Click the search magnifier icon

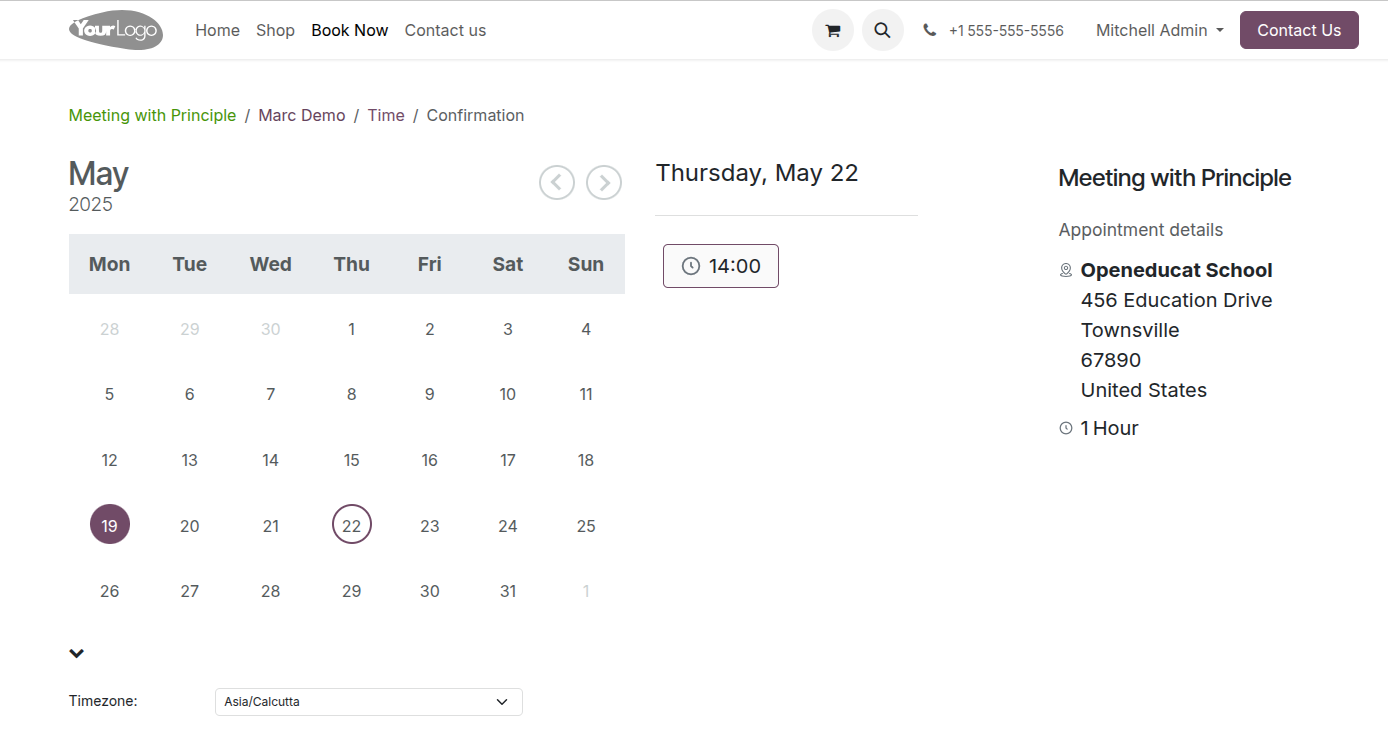(882, 30)
